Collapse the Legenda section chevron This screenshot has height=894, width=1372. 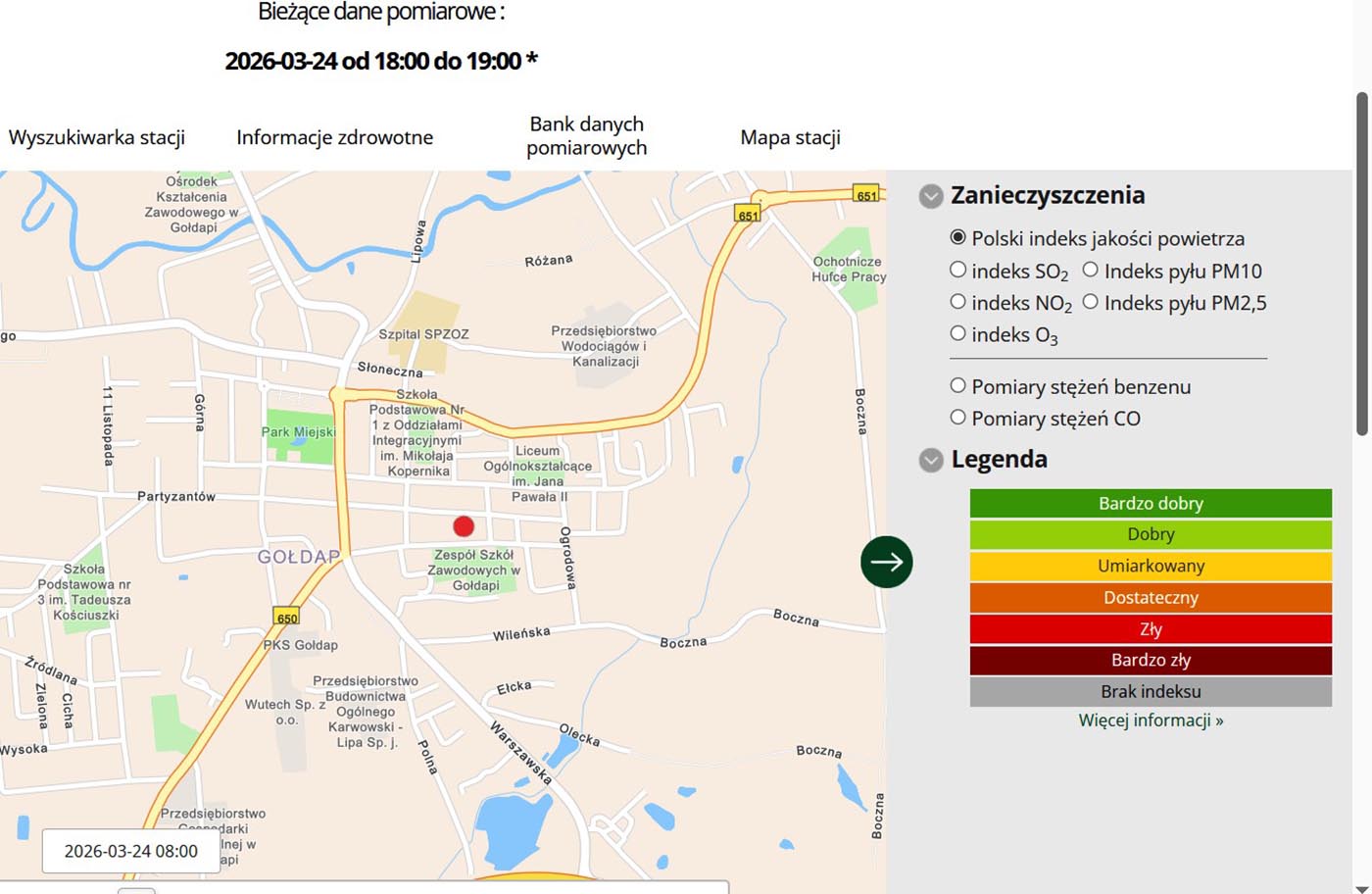[931, 460]
